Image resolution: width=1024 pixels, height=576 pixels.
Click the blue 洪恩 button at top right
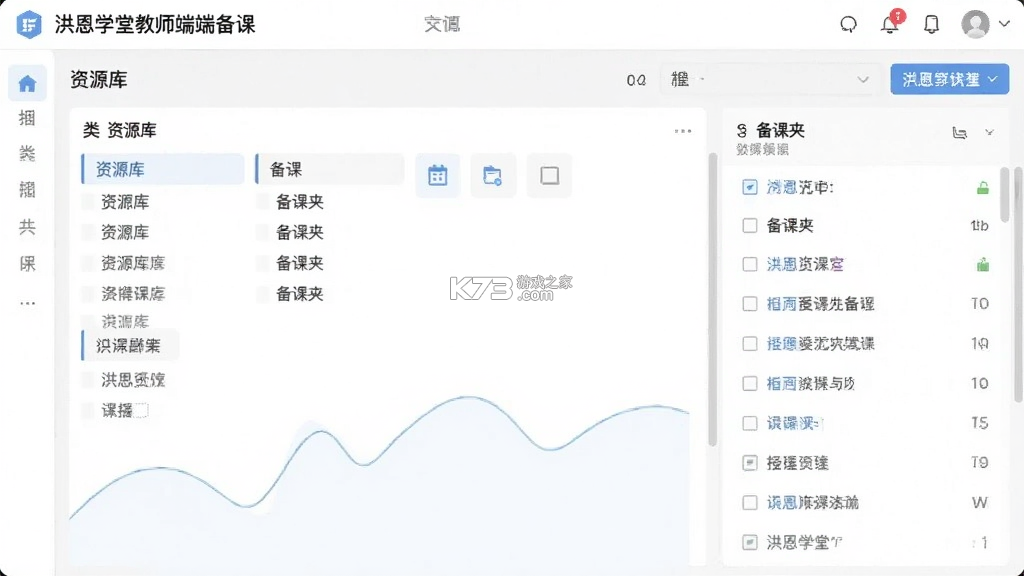tap(950, 80)
